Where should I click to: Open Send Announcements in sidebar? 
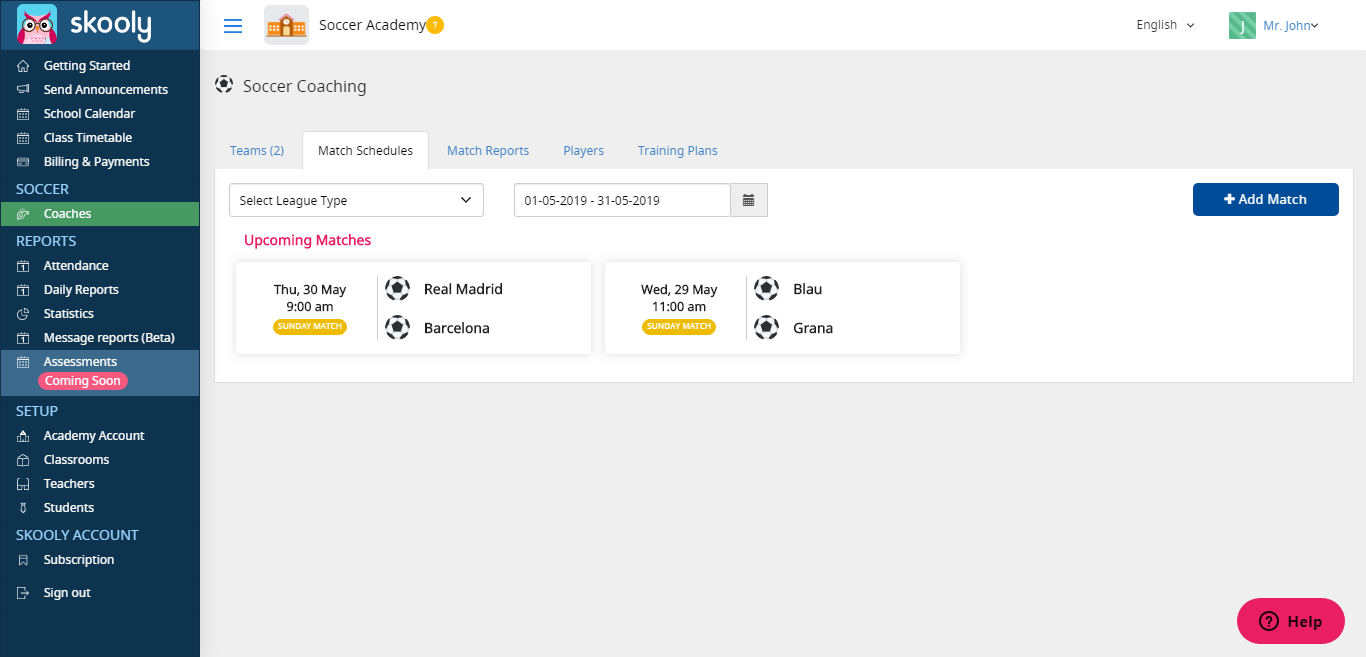click(x=106, y=90)
